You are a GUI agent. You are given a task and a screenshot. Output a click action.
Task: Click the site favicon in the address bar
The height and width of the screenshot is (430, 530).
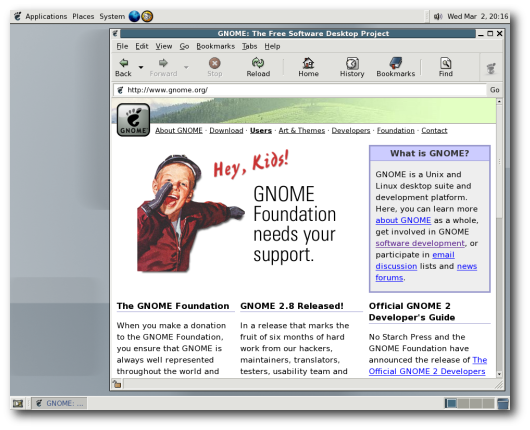pyautogui.click(x=120, y=90)
